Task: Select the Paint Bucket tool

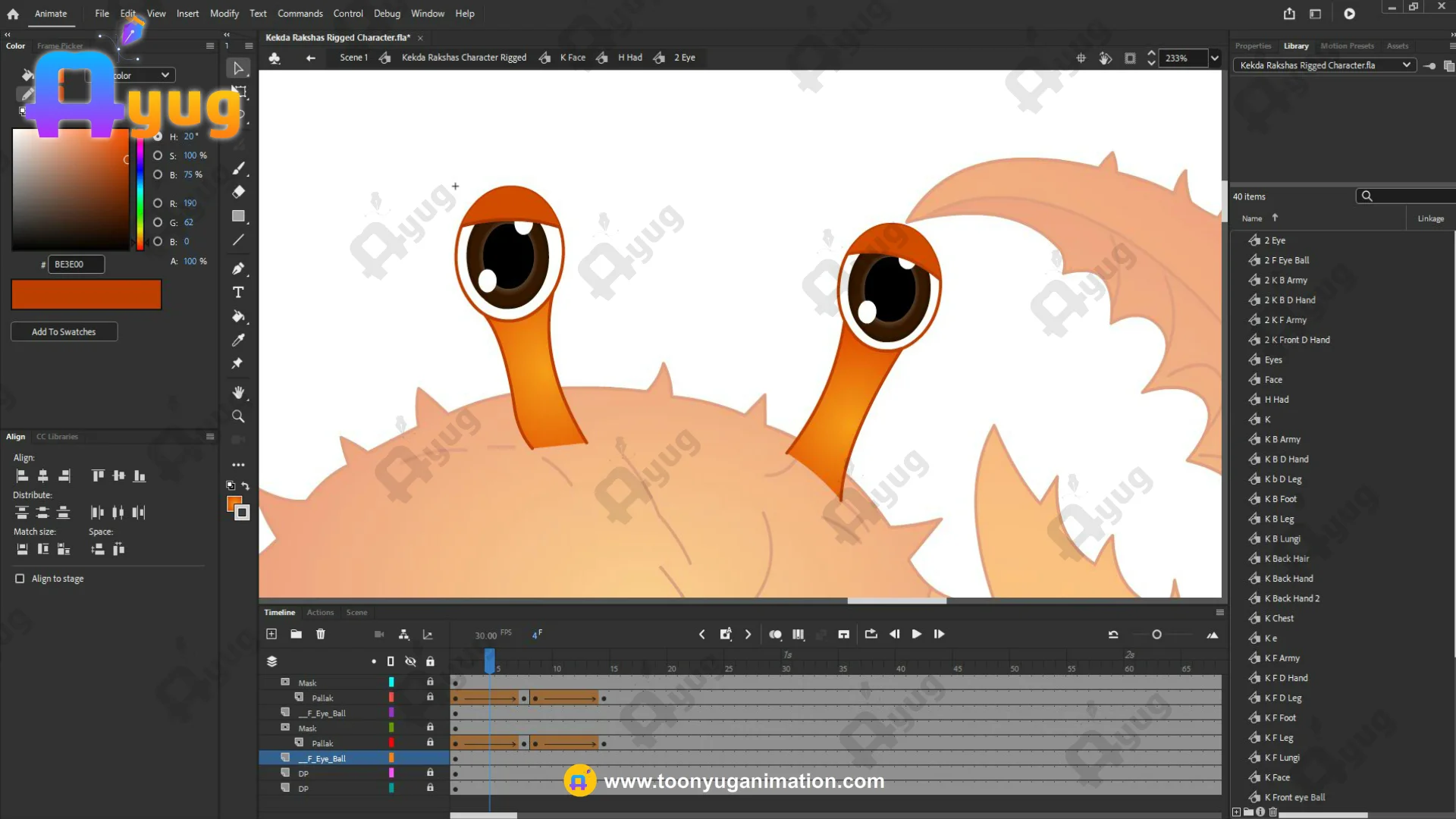Action: point(238,316)
